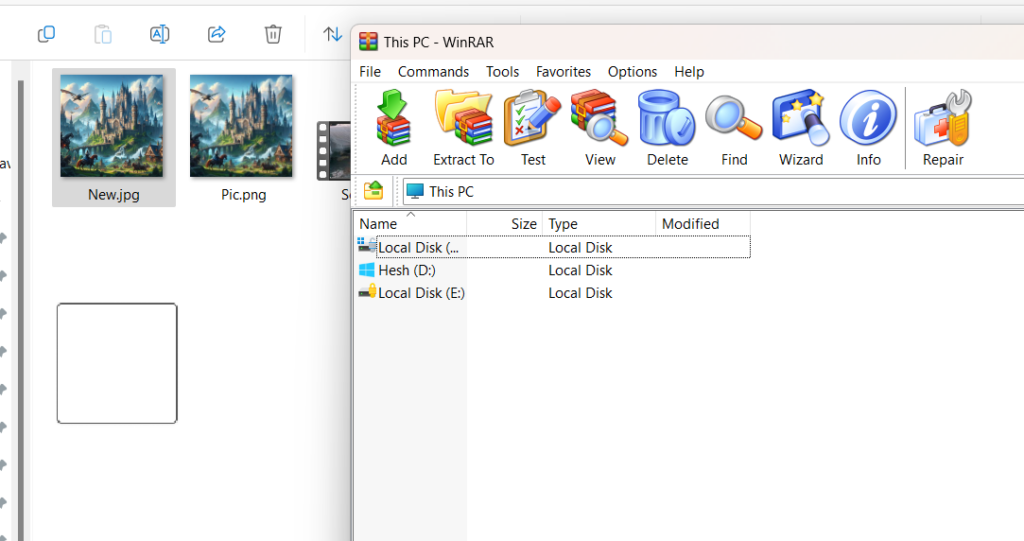Viewport: 1024px width, 541px height.
Task: Open the Options menu
Action: coord(632,71)
